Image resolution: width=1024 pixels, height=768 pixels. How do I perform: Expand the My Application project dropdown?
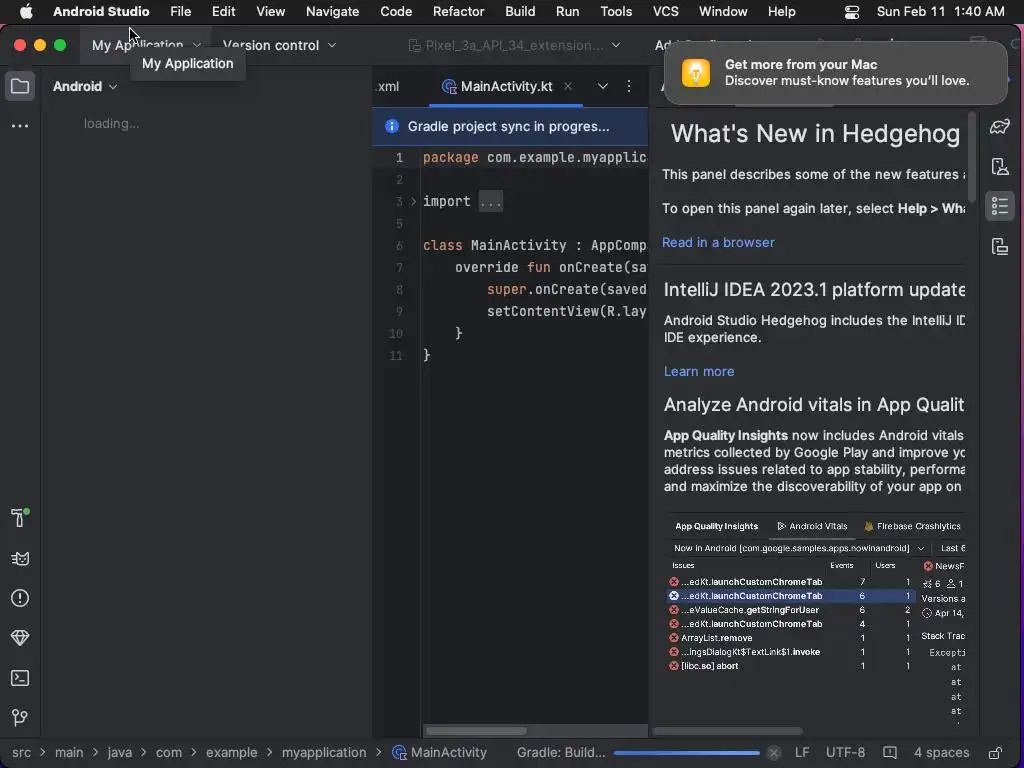(146, 45)
